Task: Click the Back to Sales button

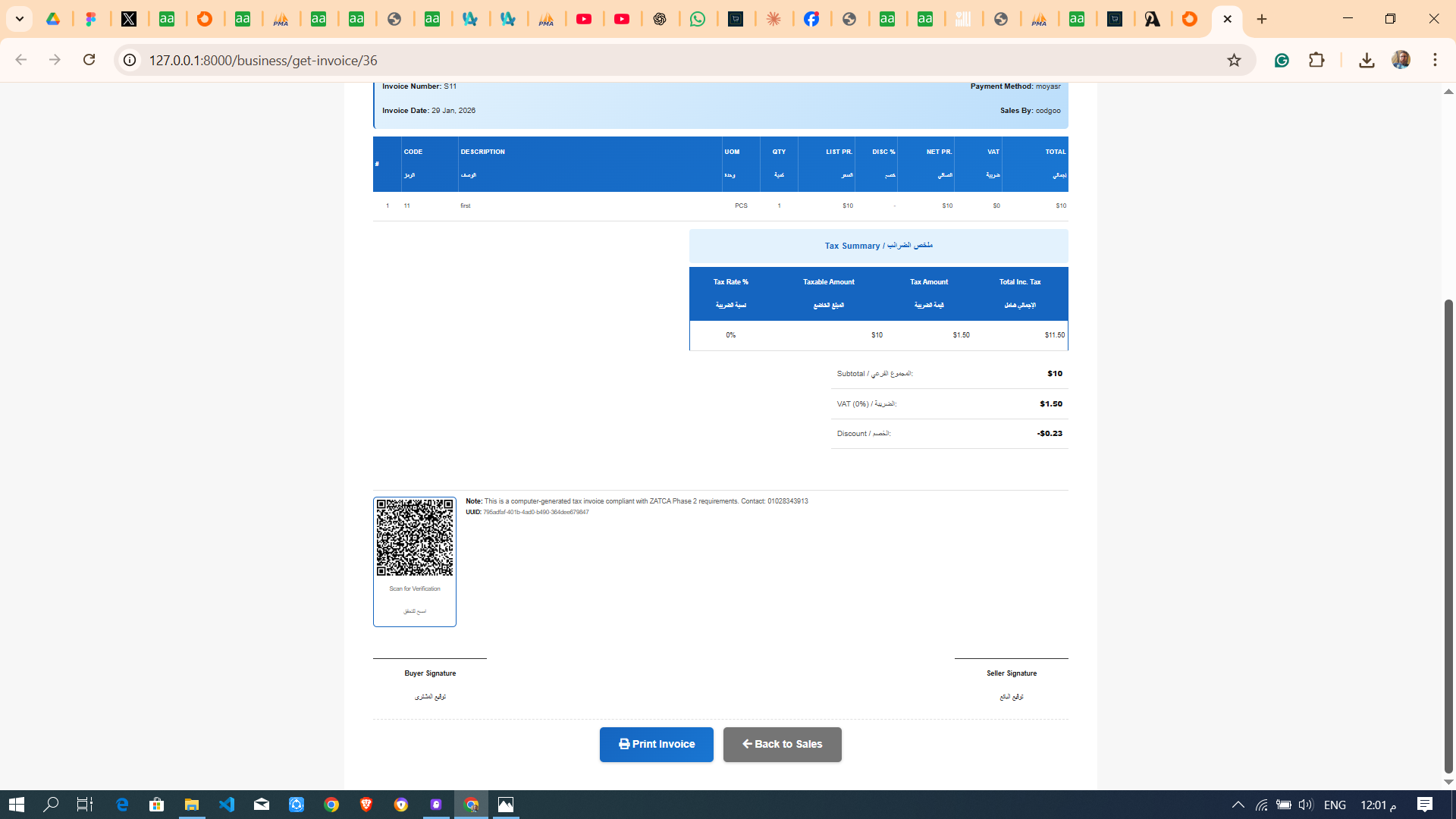Action: (782, 744)
